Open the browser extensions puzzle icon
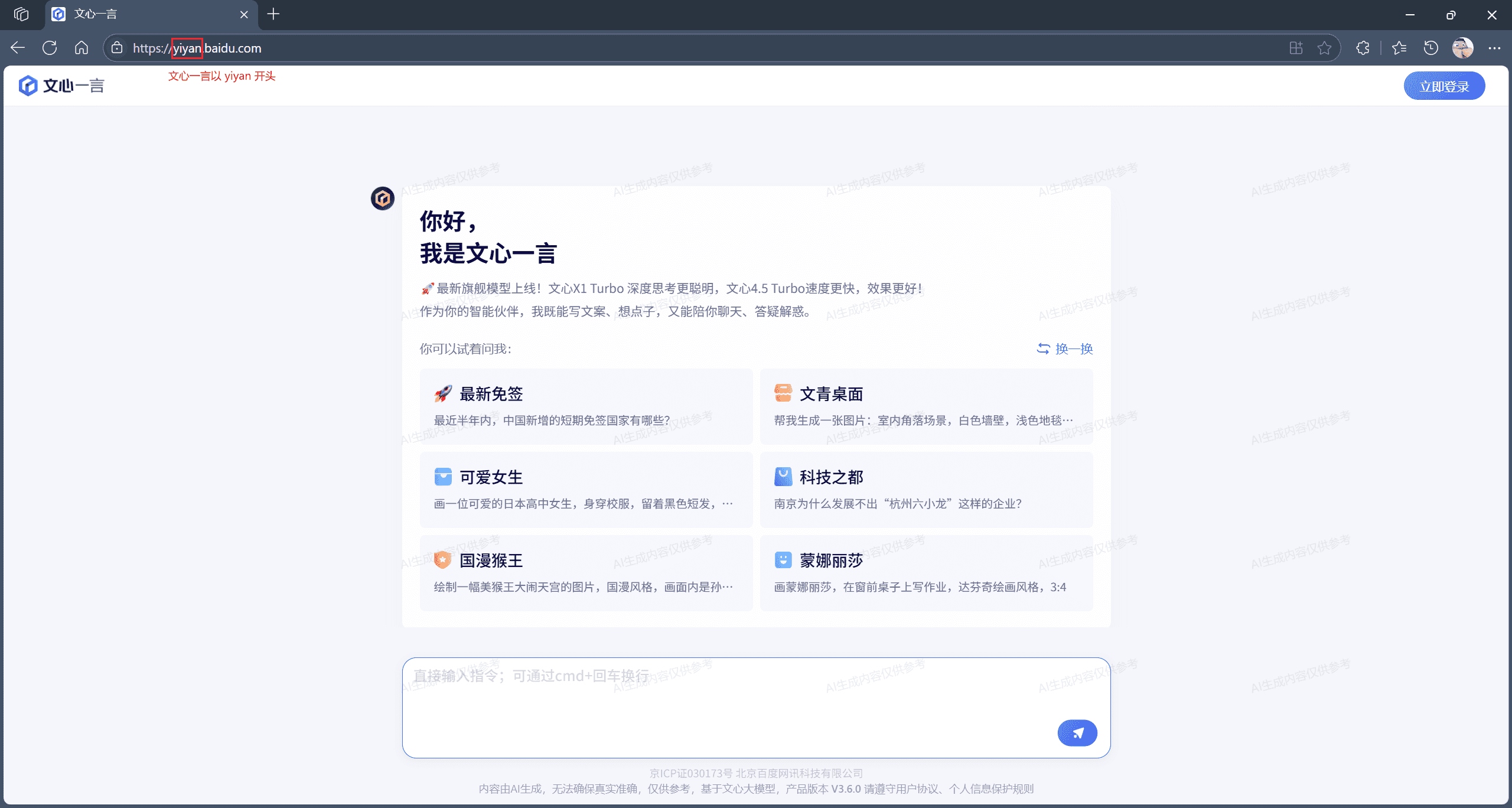Image resolution: width=1512 pixels, height=808 pixels. pos(1363,48)
